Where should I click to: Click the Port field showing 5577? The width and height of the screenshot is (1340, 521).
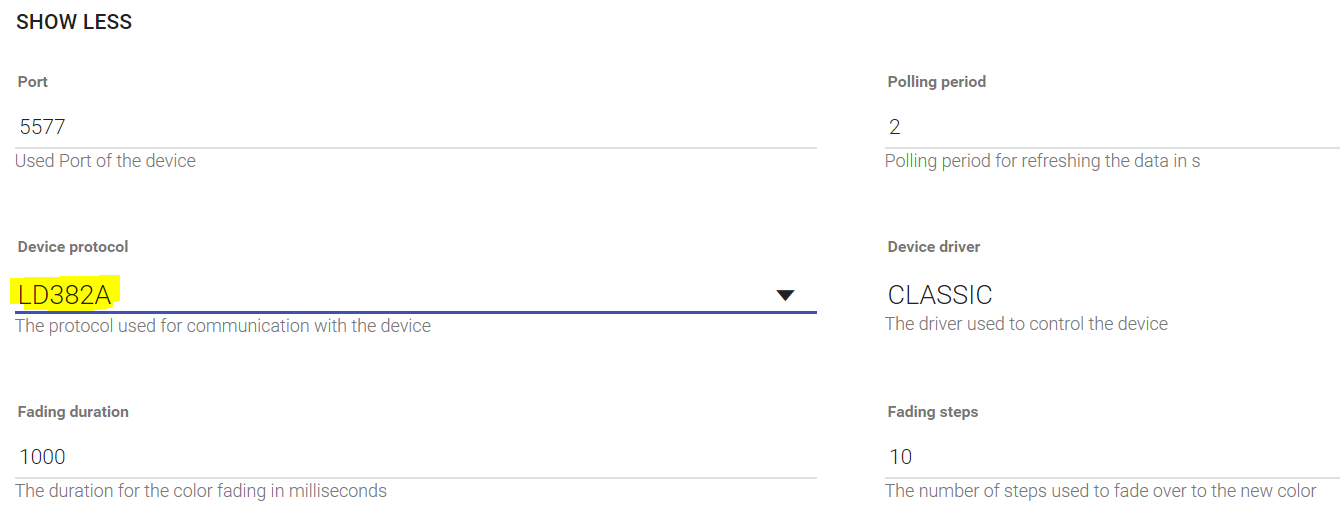[415, 127]
